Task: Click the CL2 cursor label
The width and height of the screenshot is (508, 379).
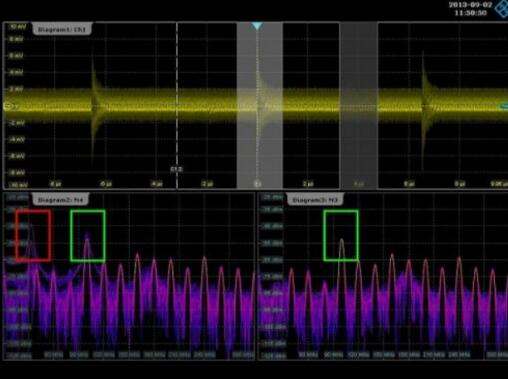Action: [x=176, y=169]
